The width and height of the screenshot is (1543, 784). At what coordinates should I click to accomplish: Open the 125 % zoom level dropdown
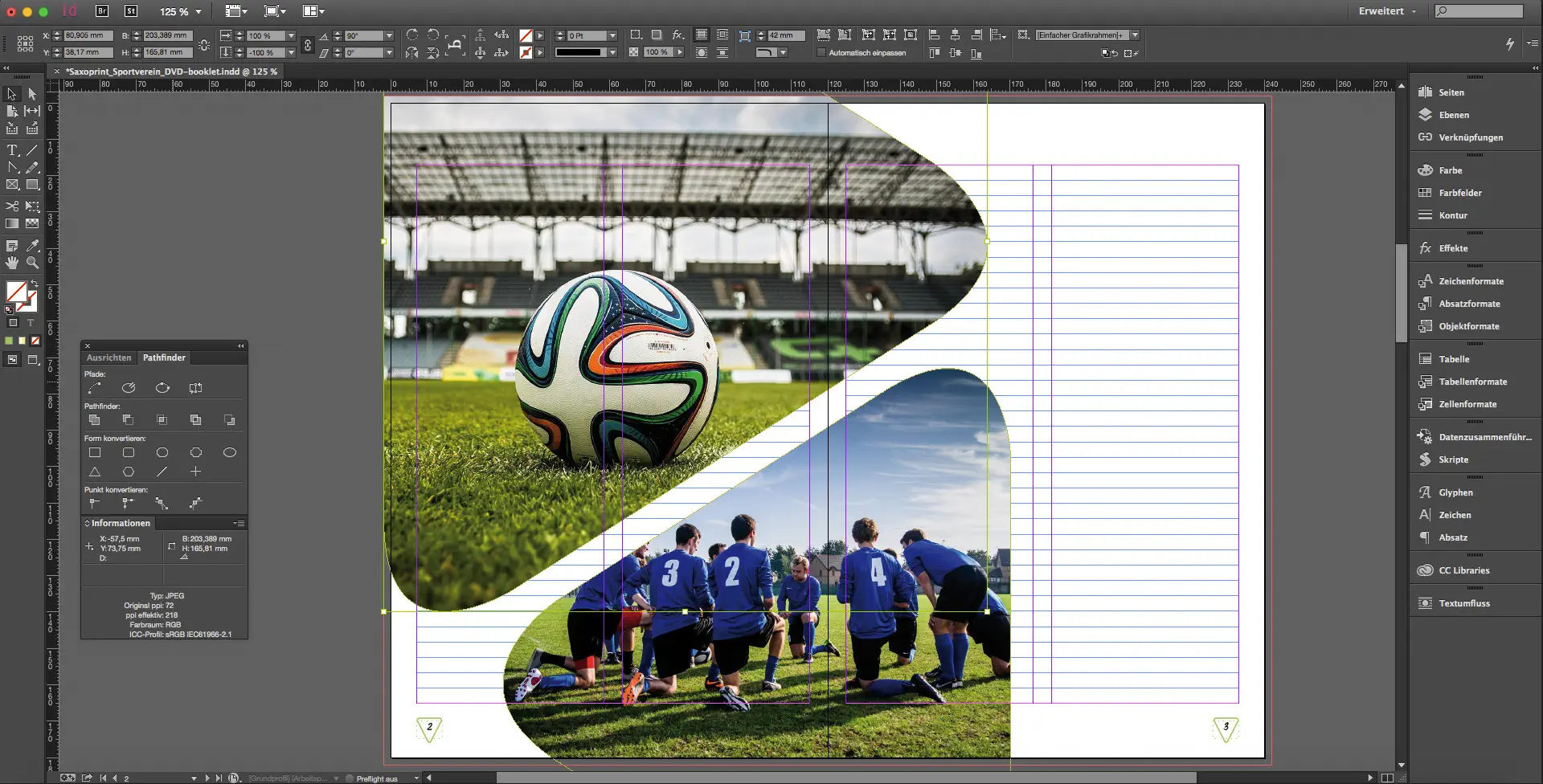click(199, 12)
